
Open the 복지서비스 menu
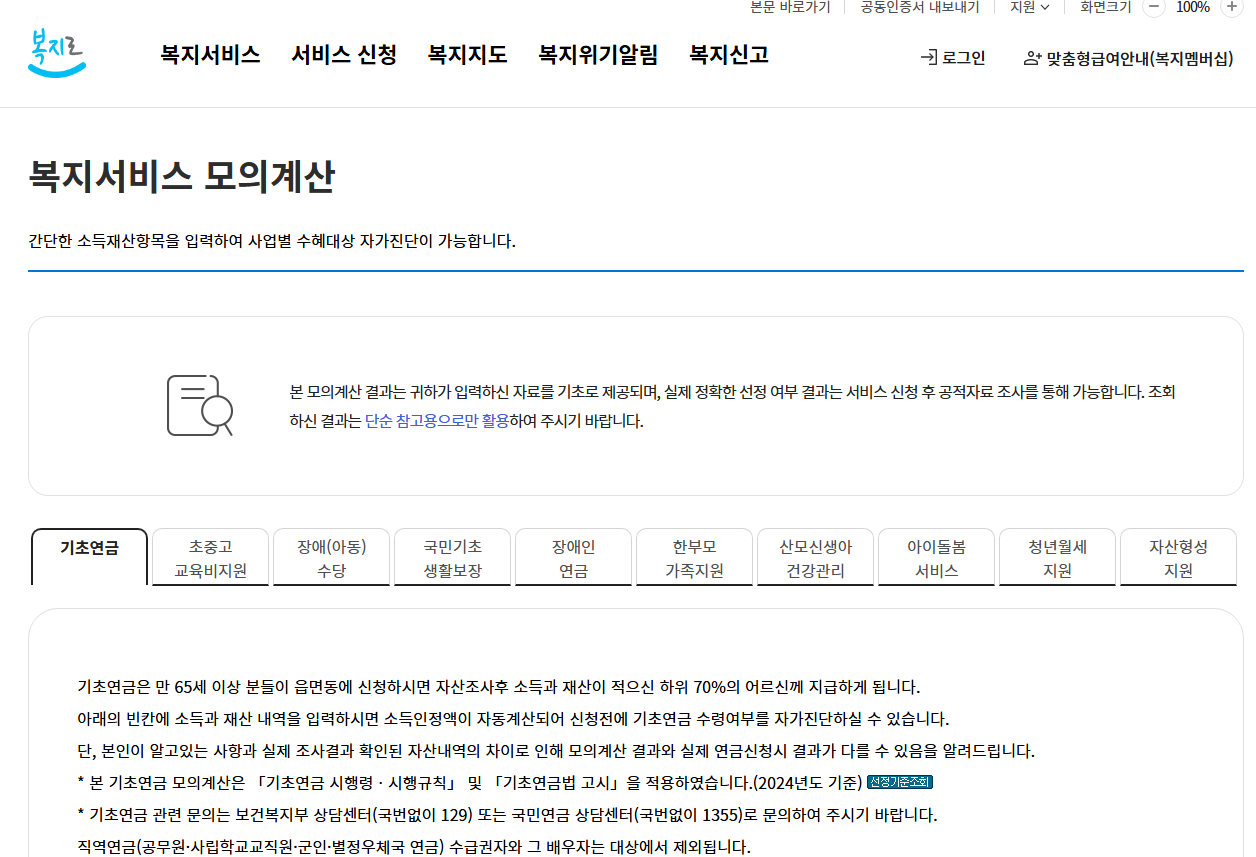[x=210, y=55]
